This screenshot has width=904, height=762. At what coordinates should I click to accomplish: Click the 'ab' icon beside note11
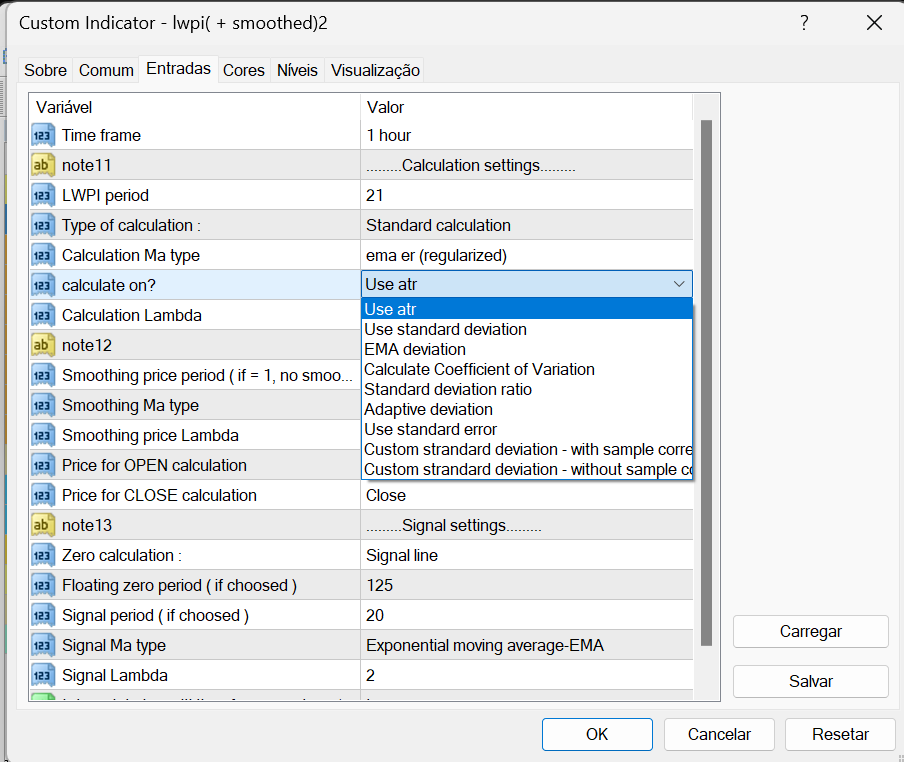pos(43,165)
